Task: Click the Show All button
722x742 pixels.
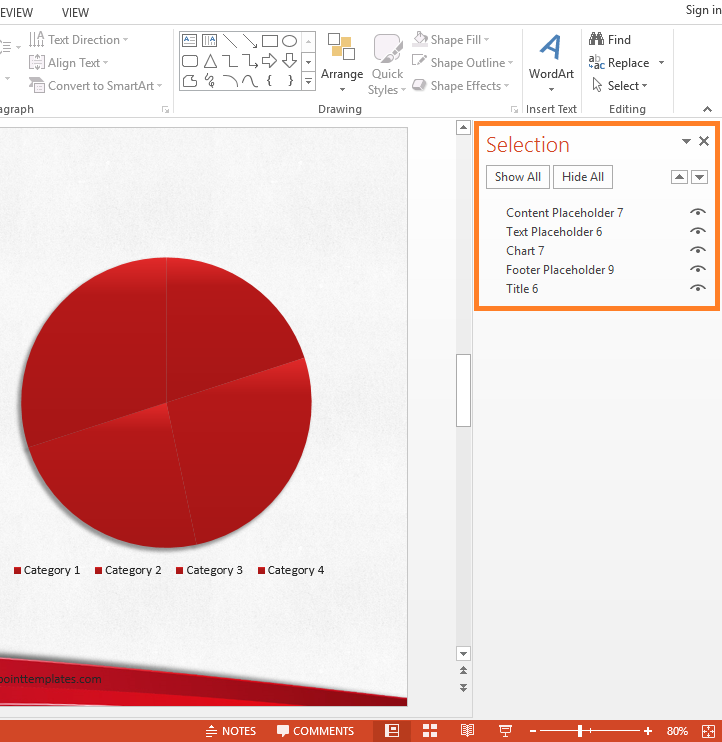Action: pyautogui.click(x=518, y=177)
